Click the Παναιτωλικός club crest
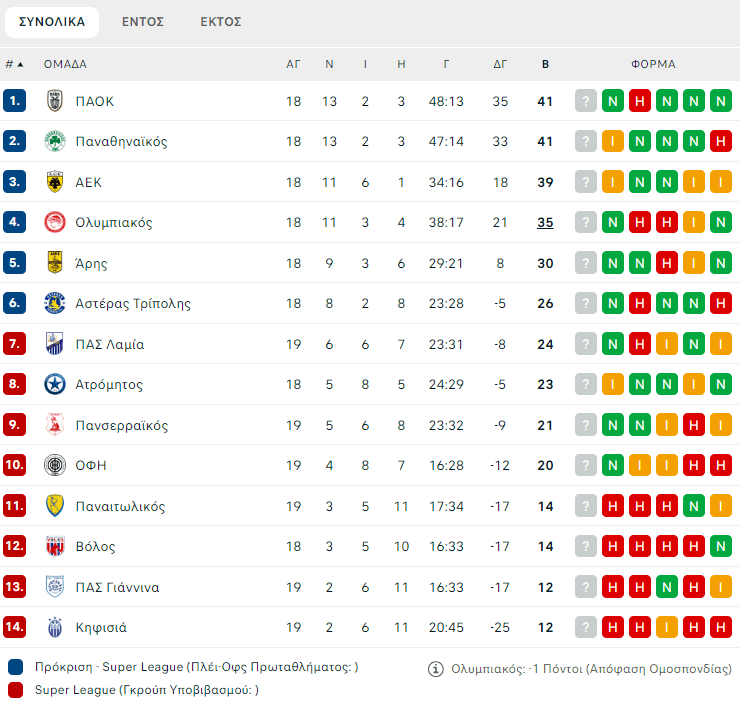The width and height of the screenshot is (740, 704). 55,506
